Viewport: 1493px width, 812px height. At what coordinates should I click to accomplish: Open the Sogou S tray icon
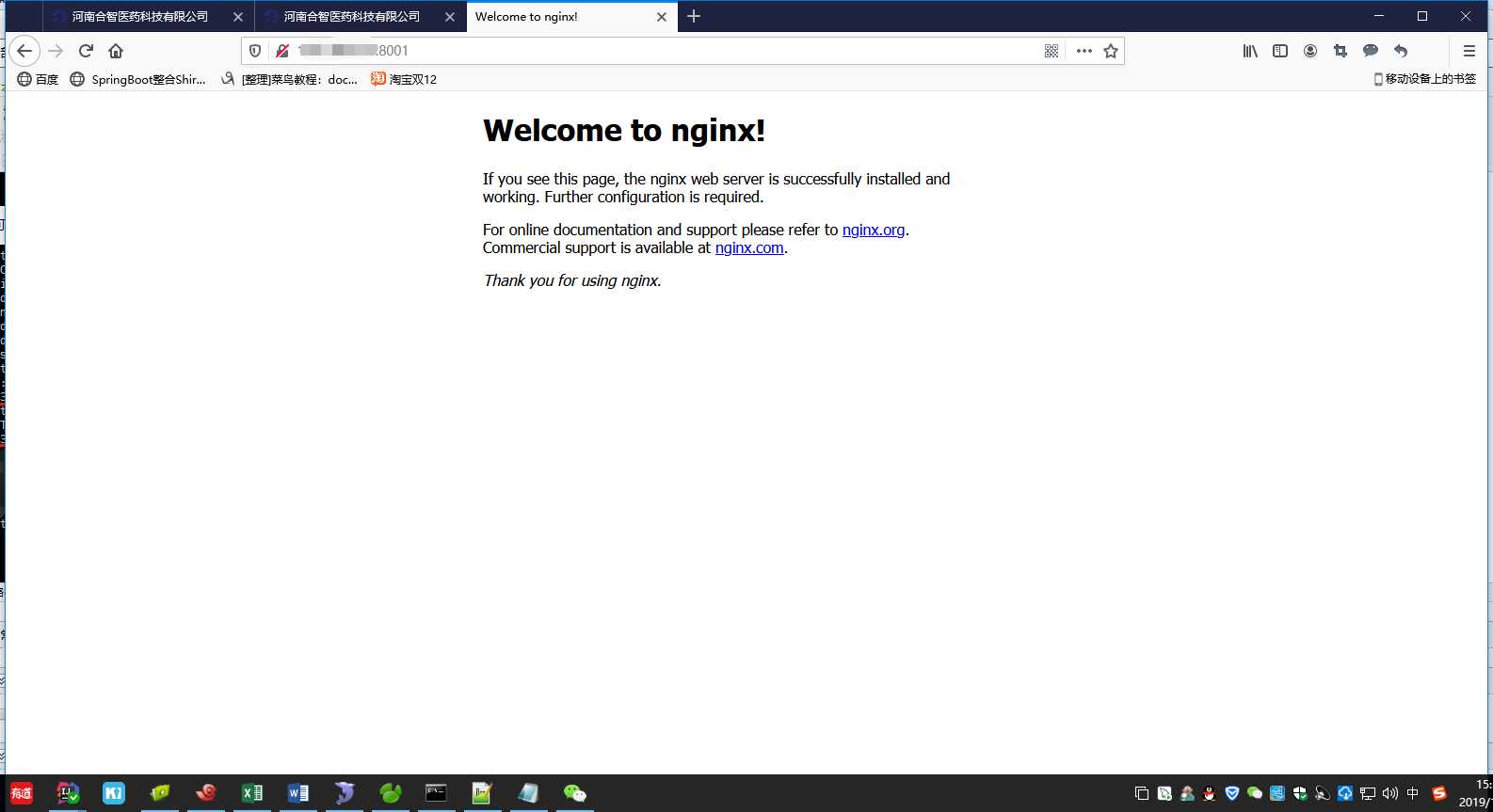point(1438,793)
